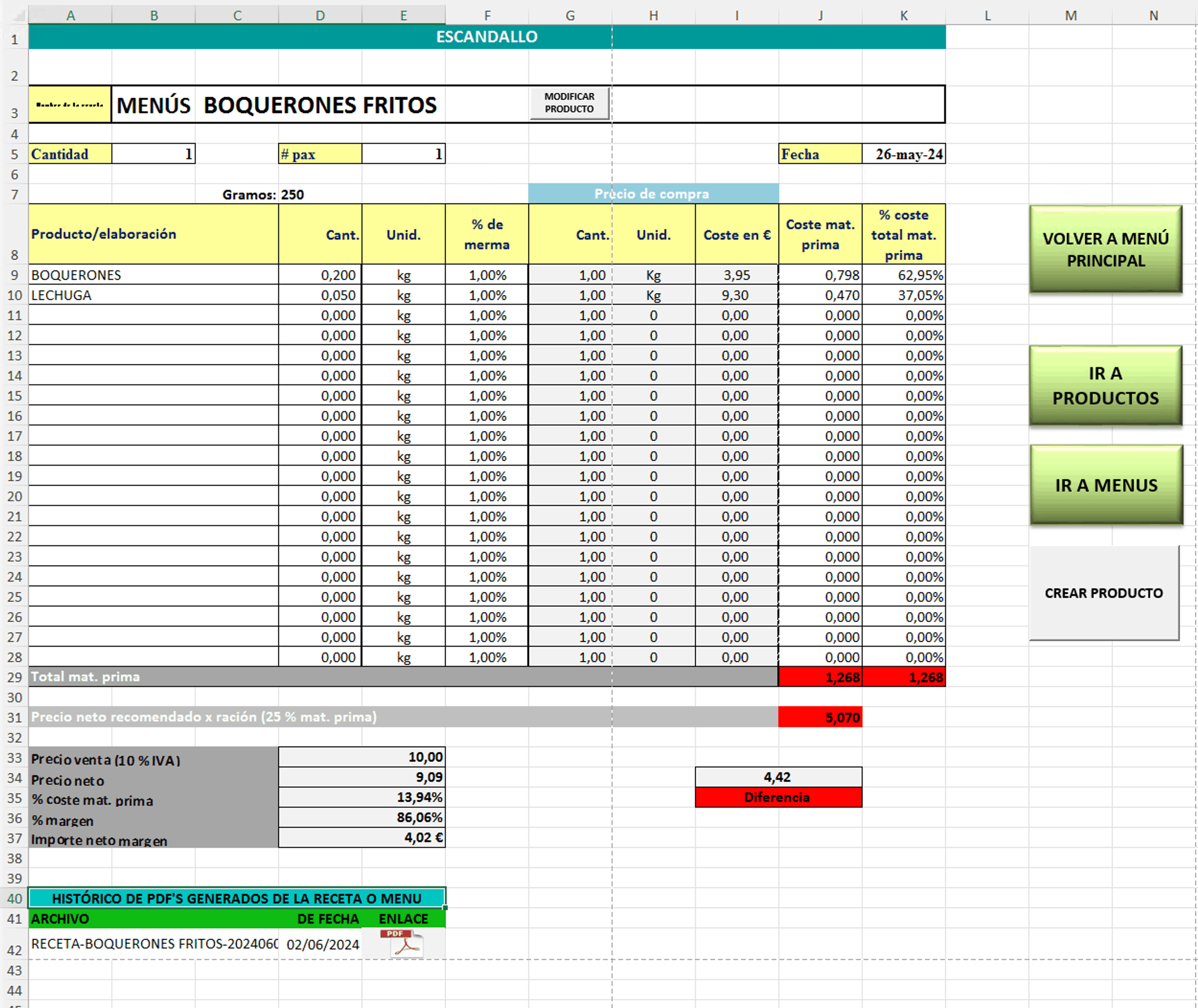Image resolution: width=1198 pixels, height=1008 pixels.
Task: Click the red Diferencia cell
Action: (778, 797)
